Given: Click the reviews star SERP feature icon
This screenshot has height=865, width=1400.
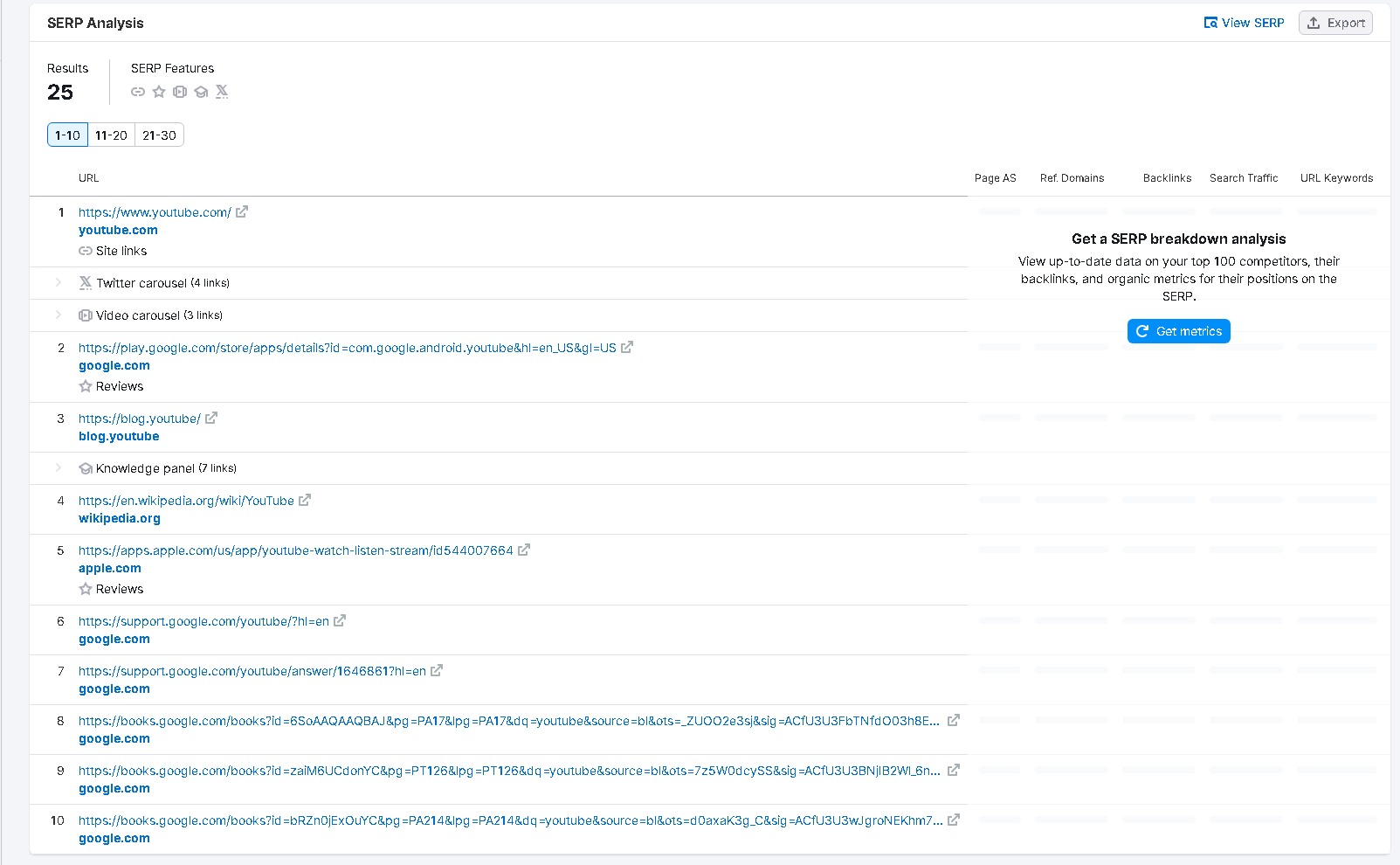Looking at the screenshot, I should [159, 92].
